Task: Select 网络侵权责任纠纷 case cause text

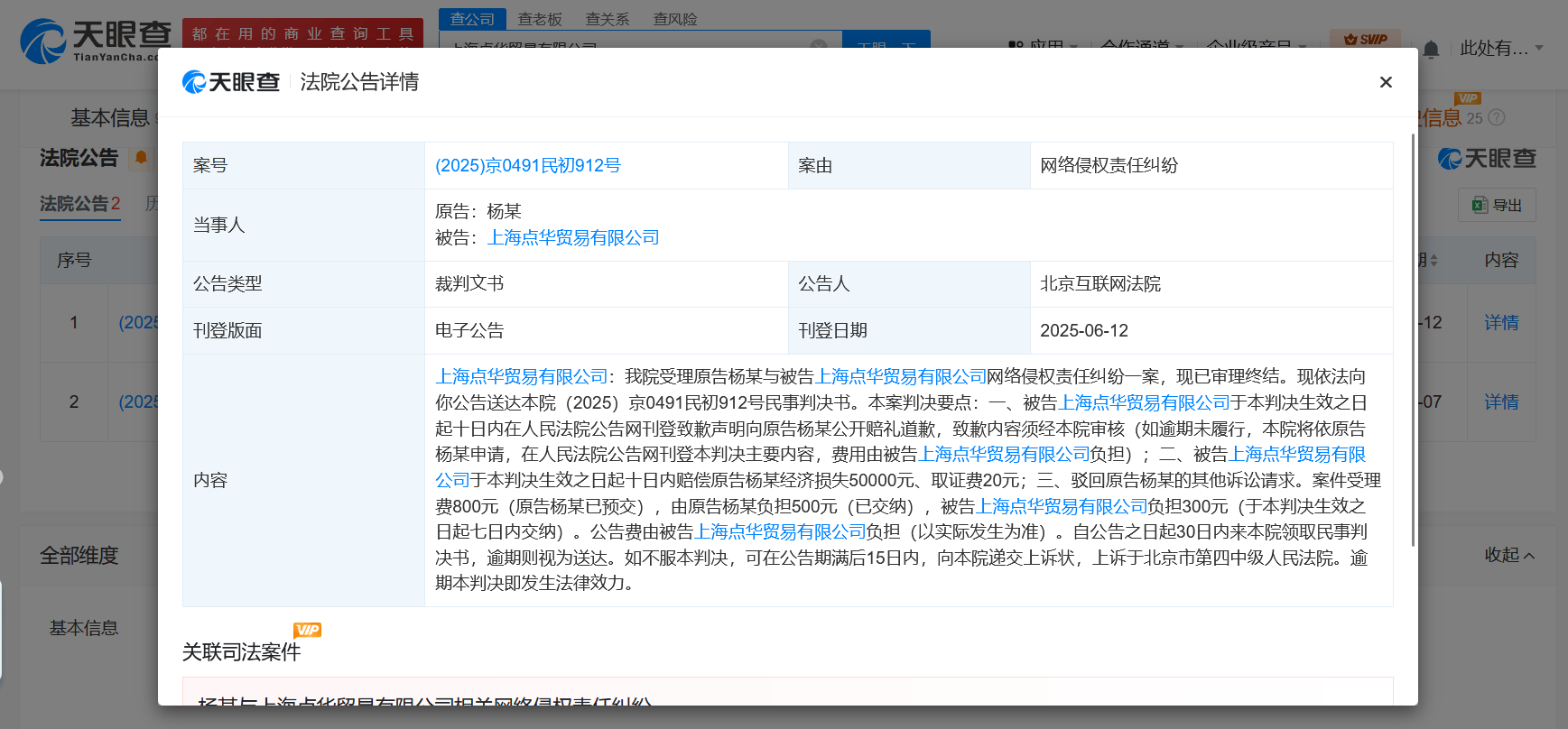Action: click(x=1109, y=166)
